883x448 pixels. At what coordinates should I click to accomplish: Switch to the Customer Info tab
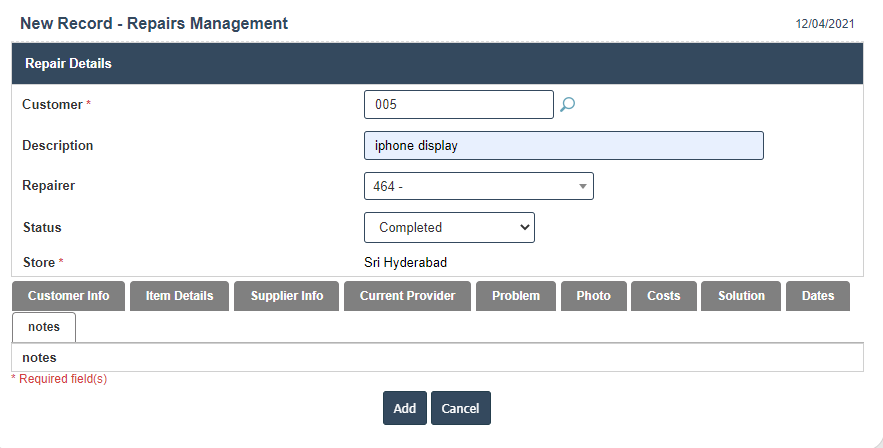68,296
